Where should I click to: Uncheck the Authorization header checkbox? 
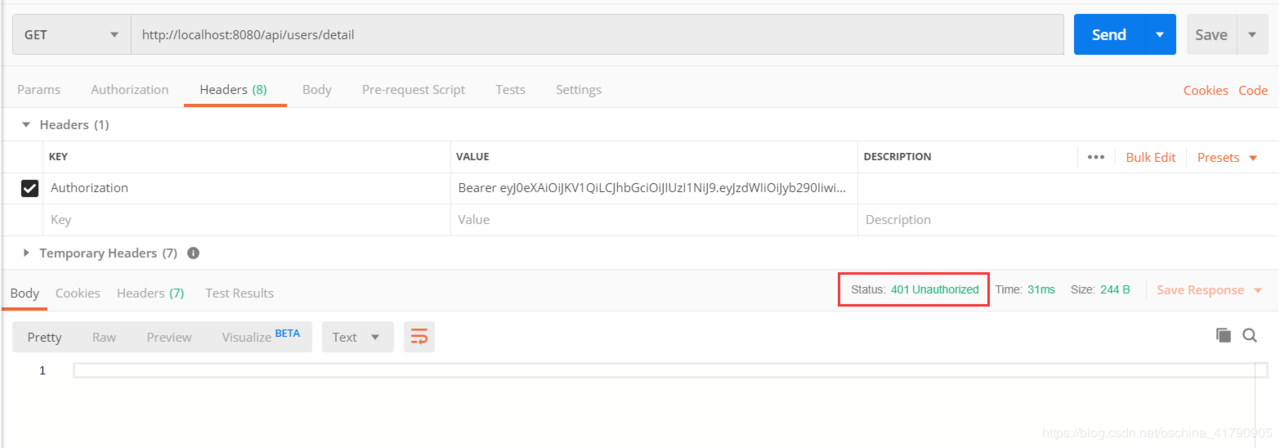(x=30, y=188)
